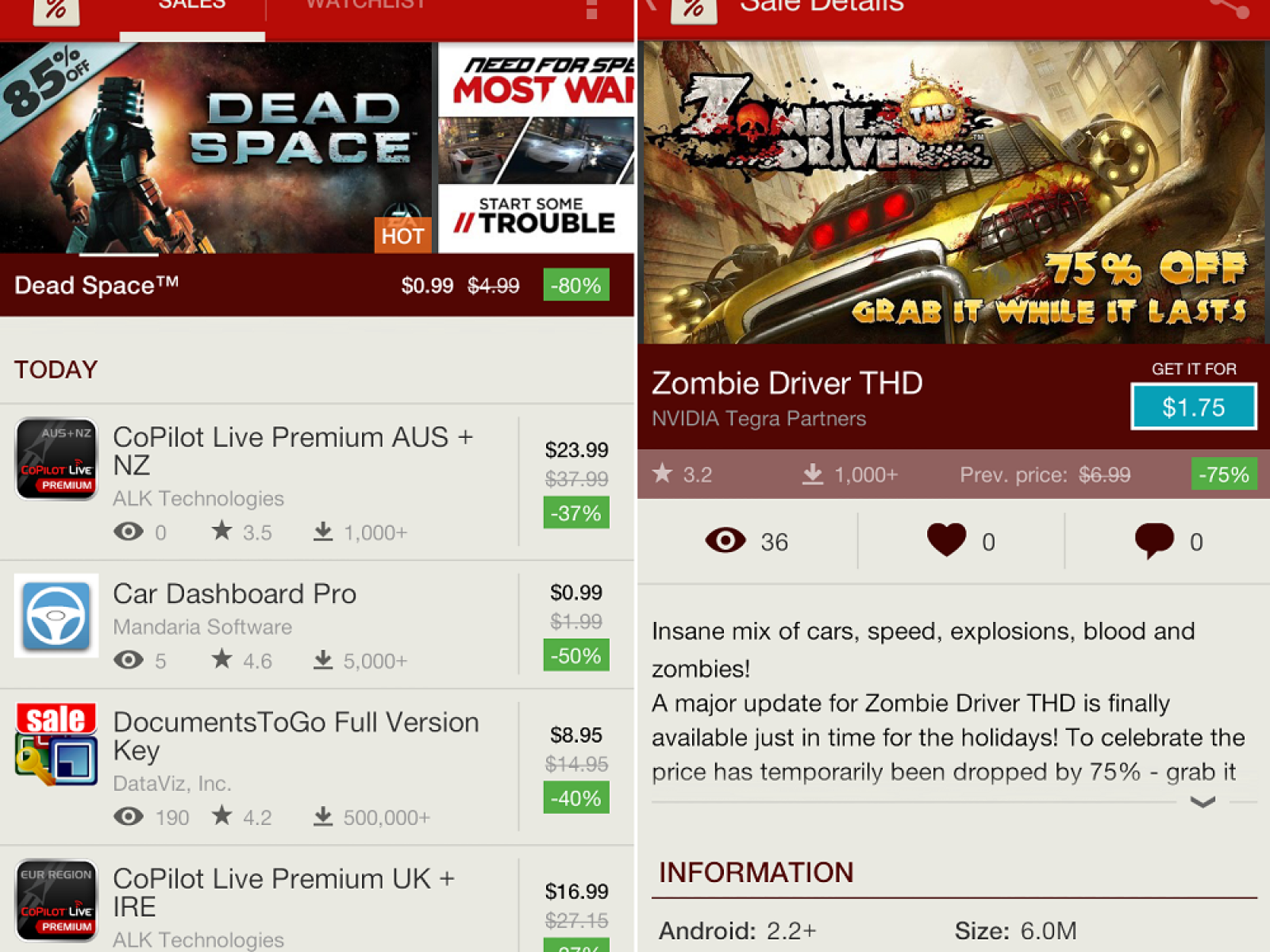Expand the Zombie Driver description text
Viewport: 1270px width, 952px height.
click(x=1203, y=802)
